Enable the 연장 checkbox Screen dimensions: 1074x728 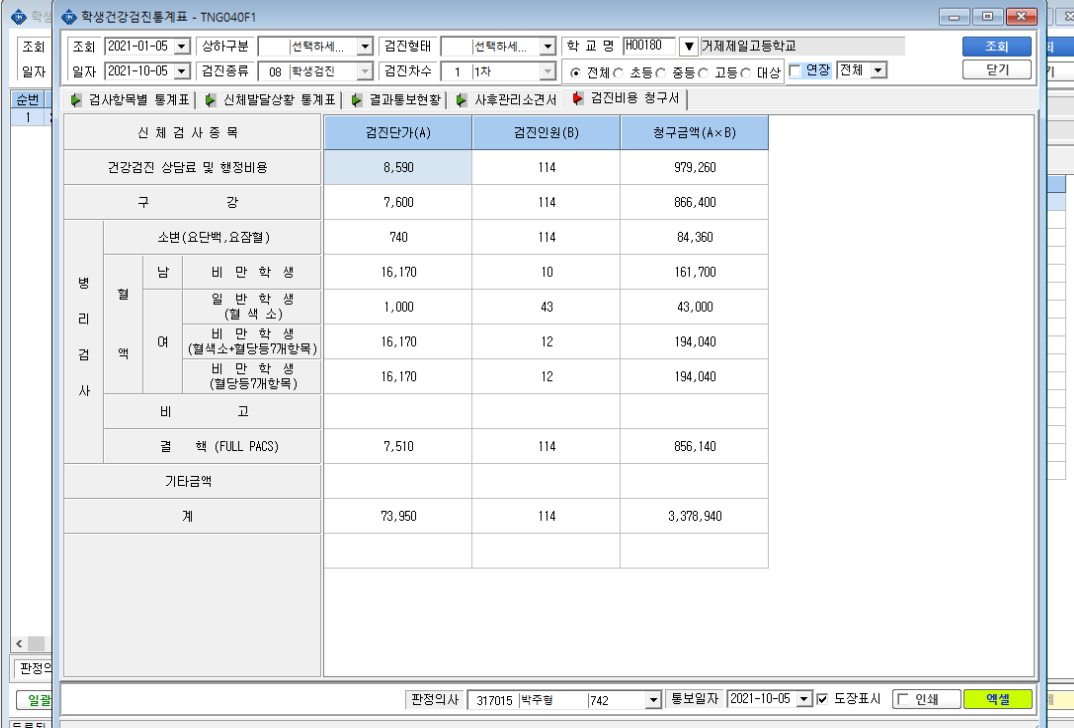pyautogui.click(x=795, y=71)
